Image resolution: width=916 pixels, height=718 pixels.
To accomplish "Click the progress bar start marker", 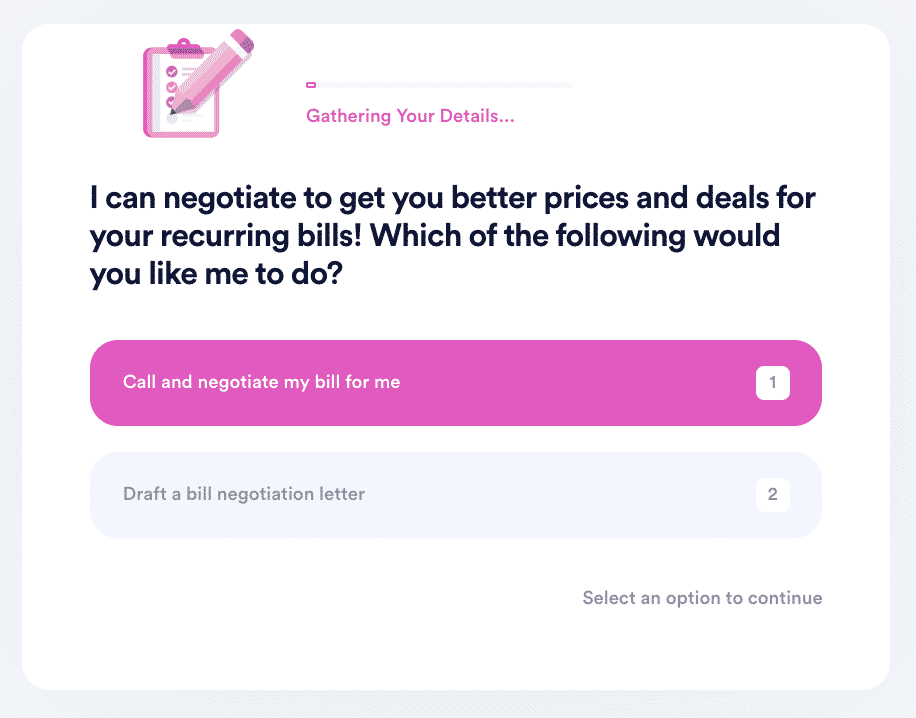I will [311, 85].
